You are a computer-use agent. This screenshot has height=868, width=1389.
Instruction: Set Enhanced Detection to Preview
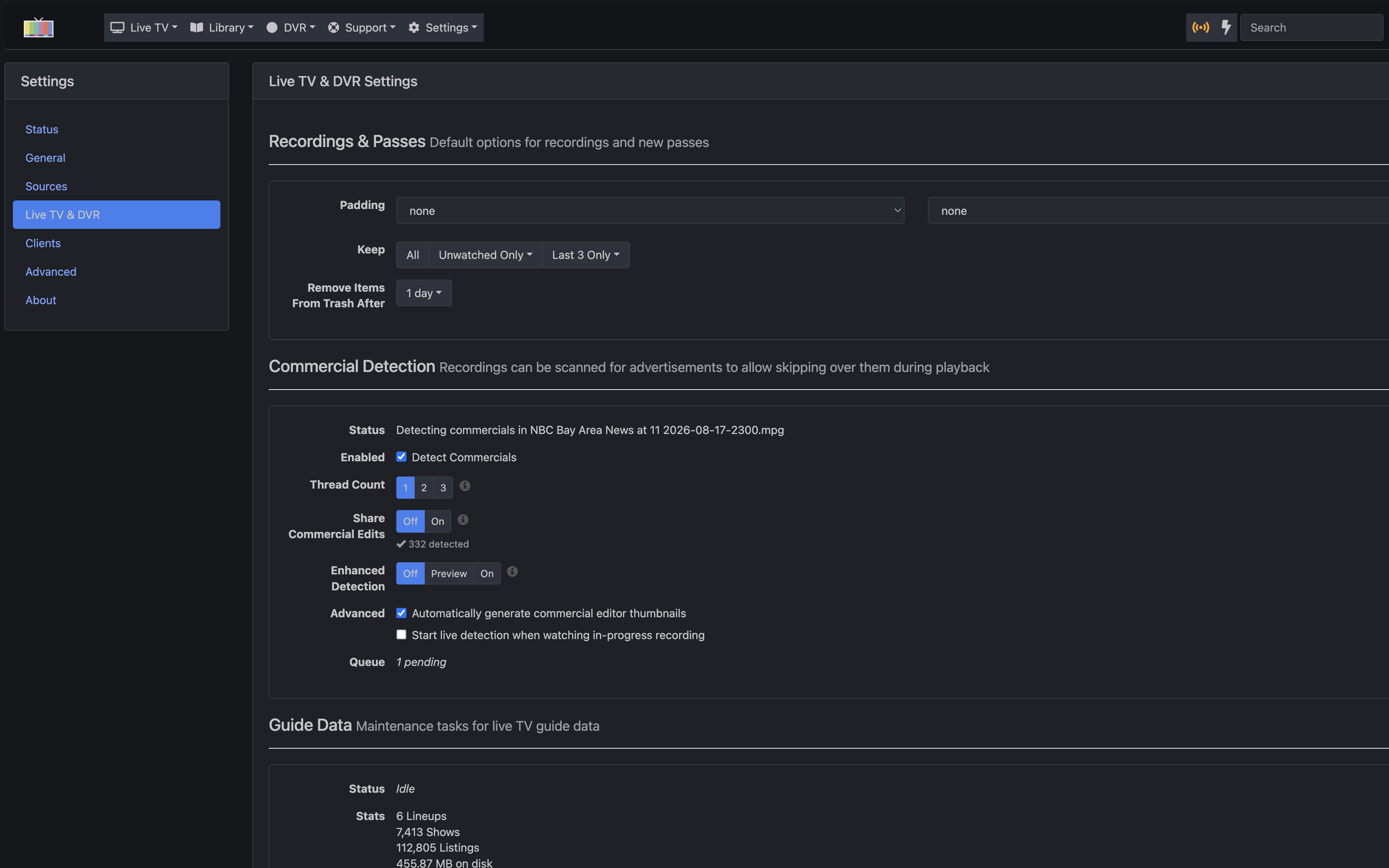tap(449, 574)
